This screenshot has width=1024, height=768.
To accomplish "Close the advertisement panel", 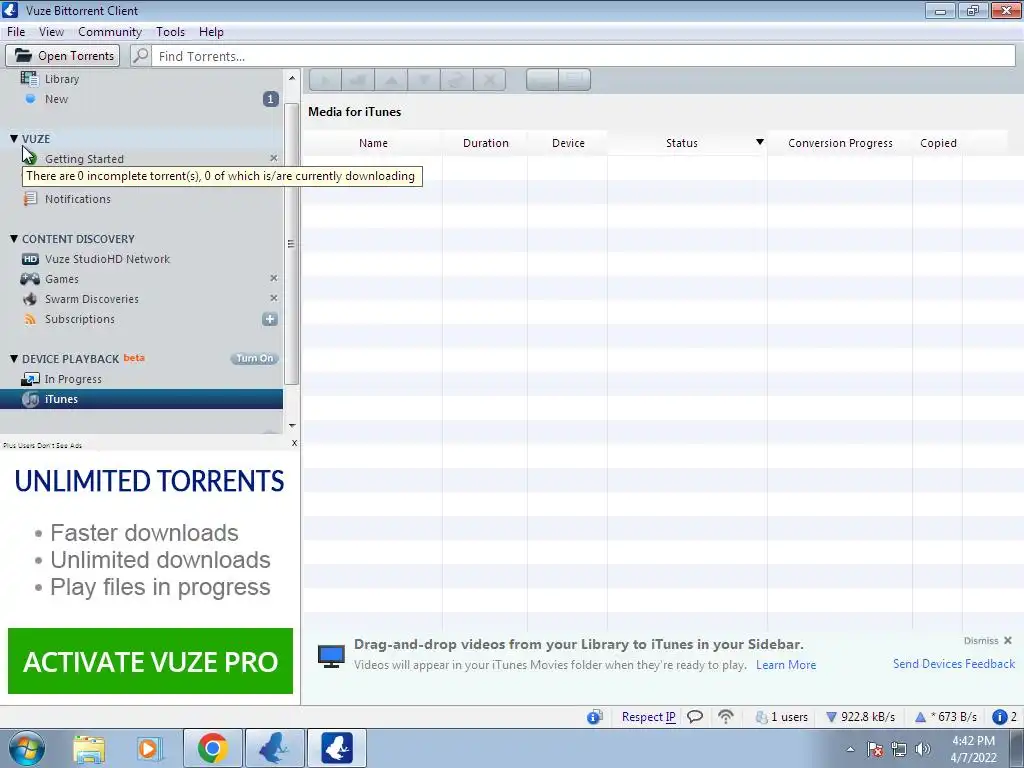I will tap(294, 443).
